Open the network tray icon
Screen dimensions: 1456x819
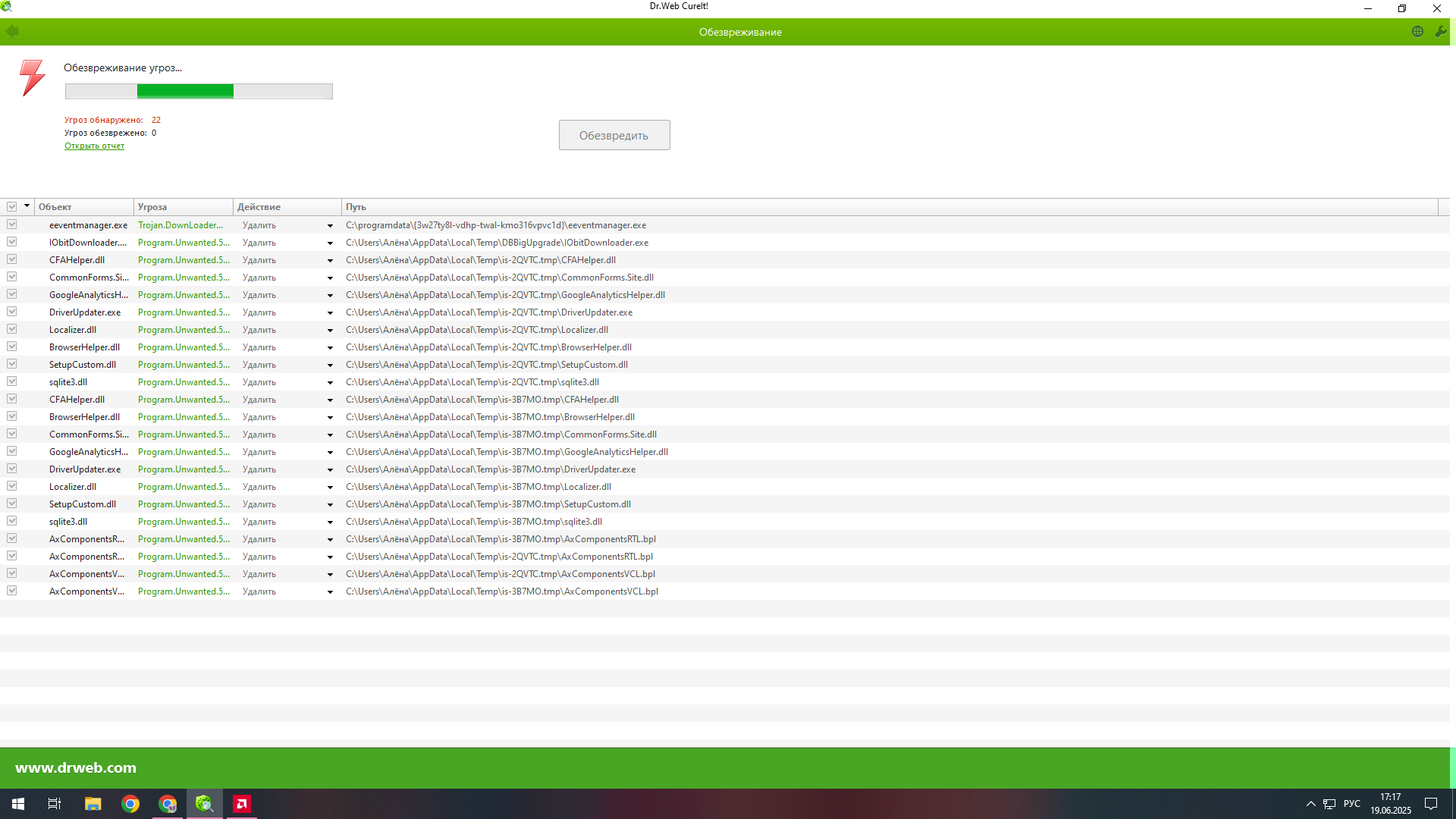(x=1329, y=804)
